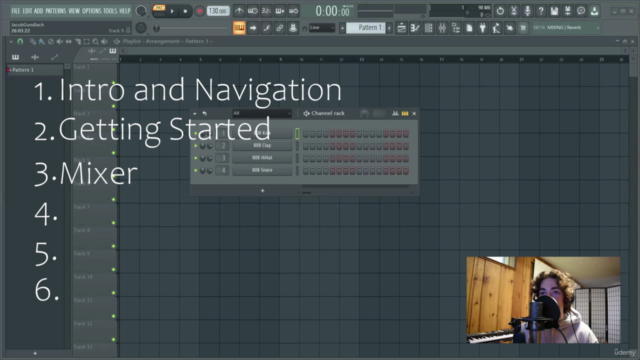Toggle the Playlist magnet snap icon
Viewport: 640px width, 360px height.
pos(20,41)
